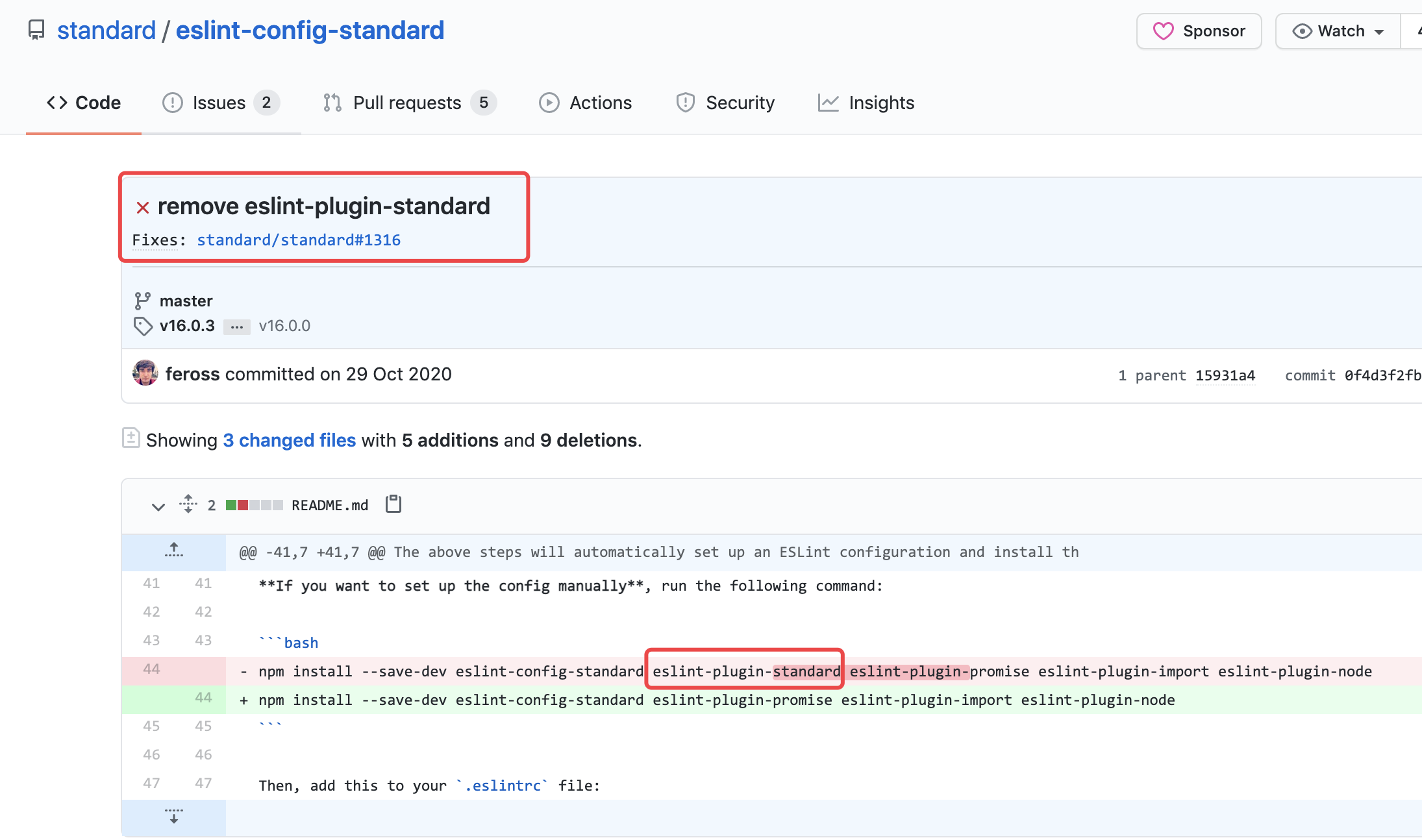Click the eye icon in Watch button

coord(1301,31)
